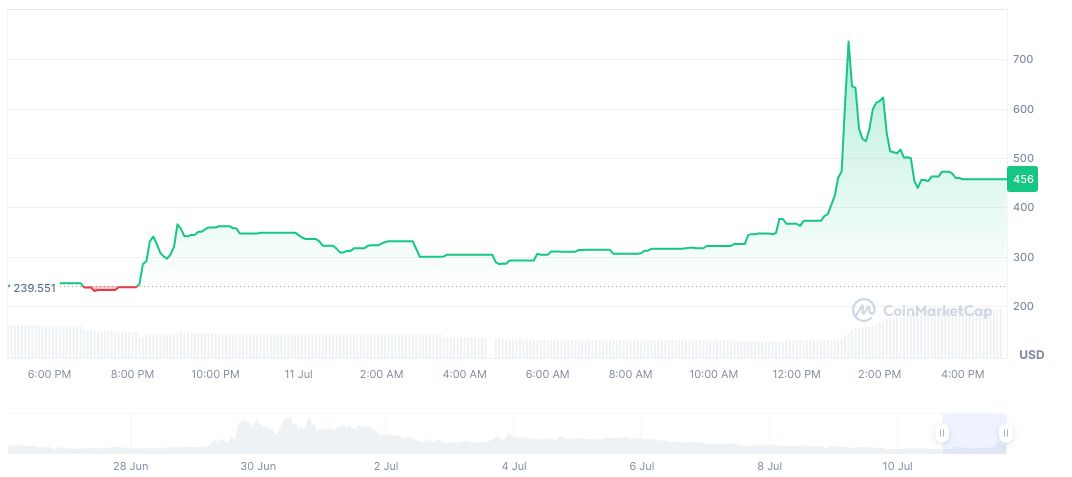
Task: Click the CoinMarketCap watermark logo icon
Action: coord(863,311)
